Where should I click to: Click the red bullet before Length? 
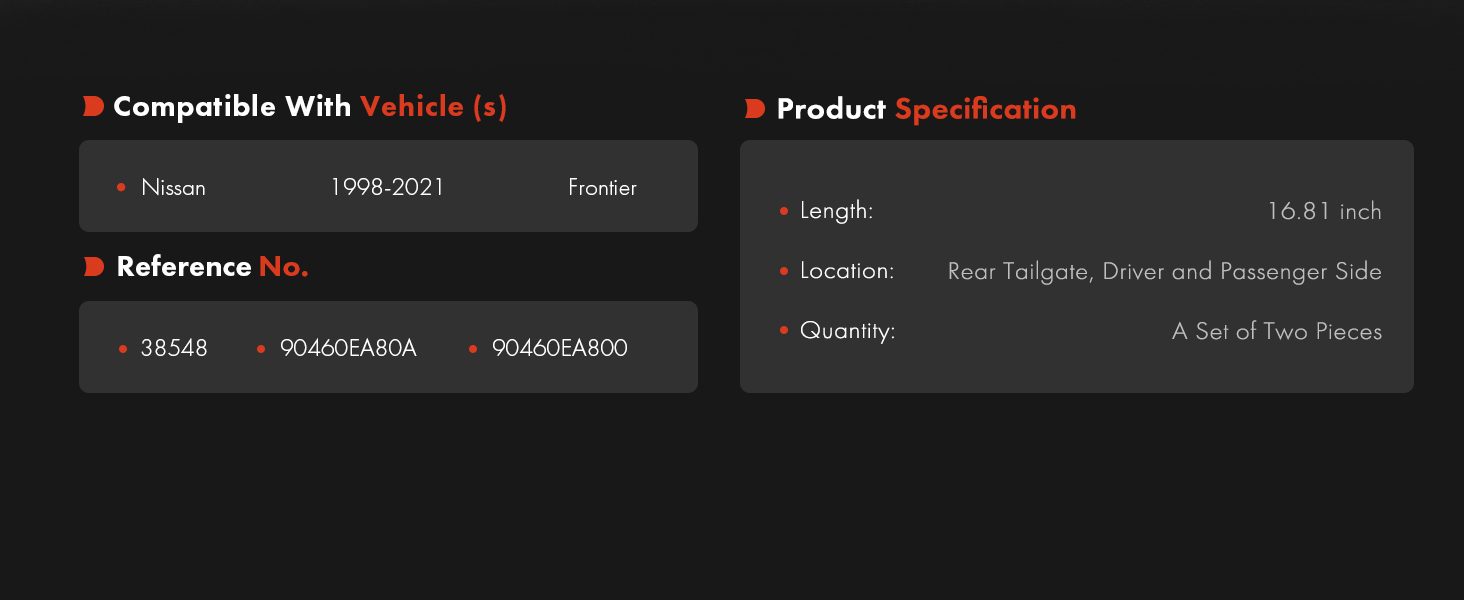click(783, 211)
